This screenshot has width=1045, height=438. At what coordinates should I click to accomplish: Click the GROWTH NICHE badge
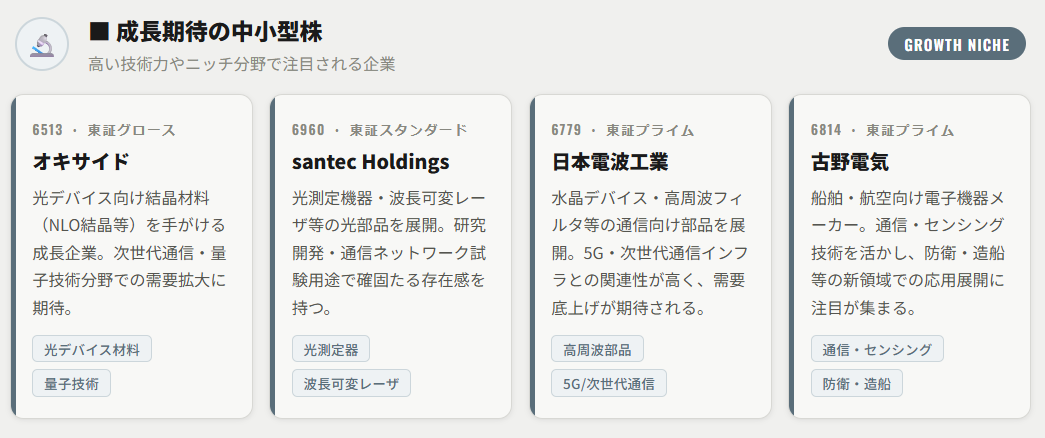pyautogui.click(x=956, y=44)
